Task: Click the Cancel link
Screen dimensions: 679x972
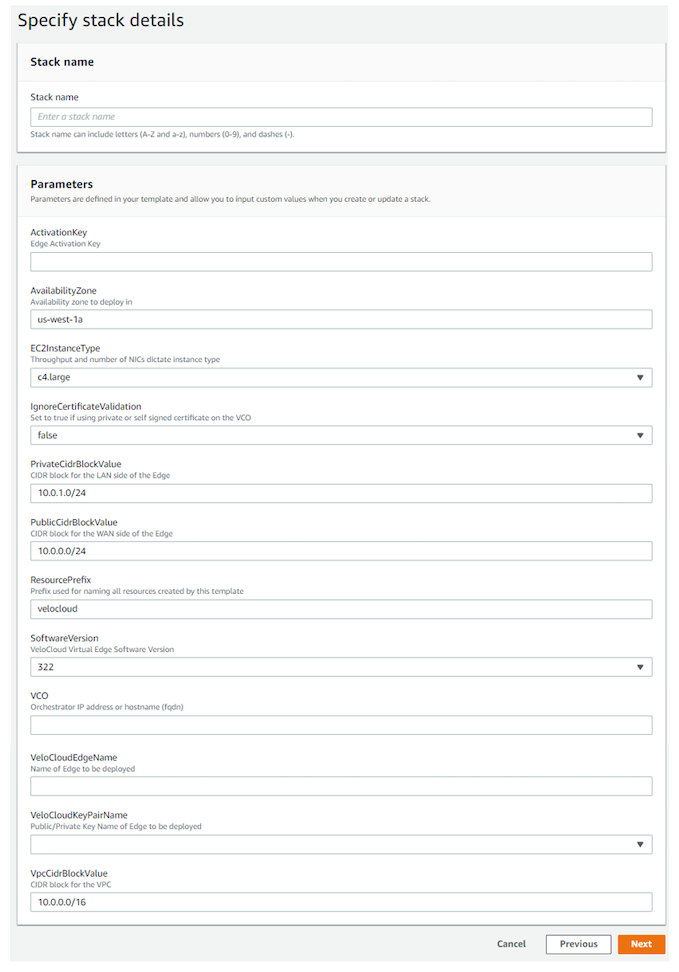Action: point(511,944)
